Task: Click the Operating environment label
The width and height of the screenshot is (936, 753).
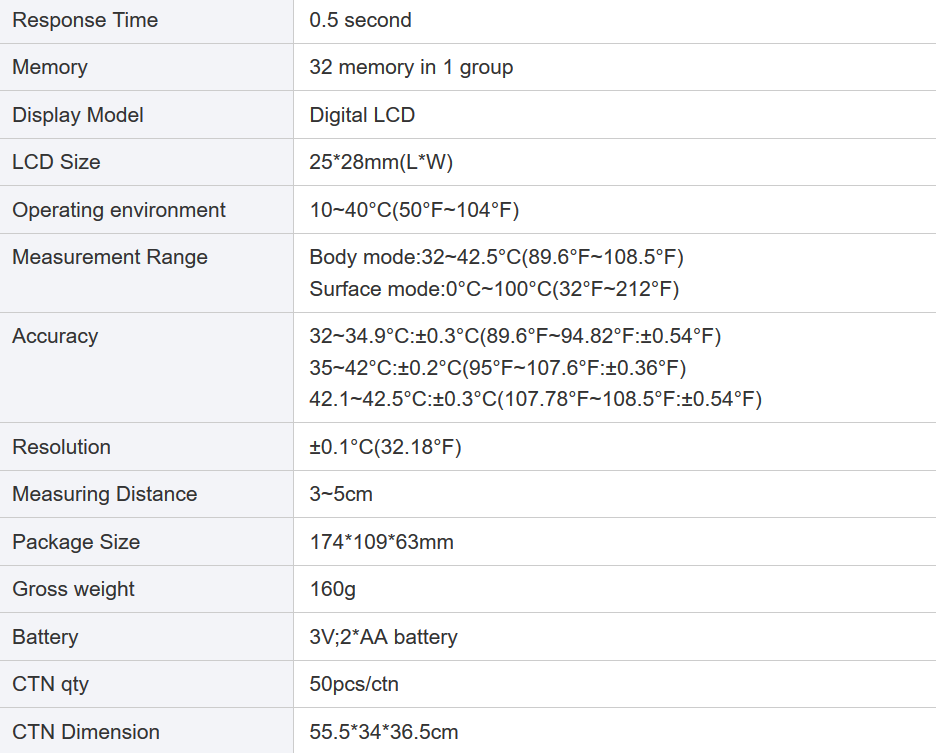Action: pos(119,210)
